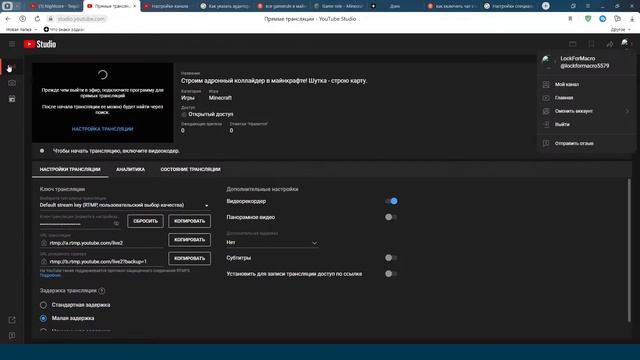Switch to the Аналитика tab

point(130,169)
